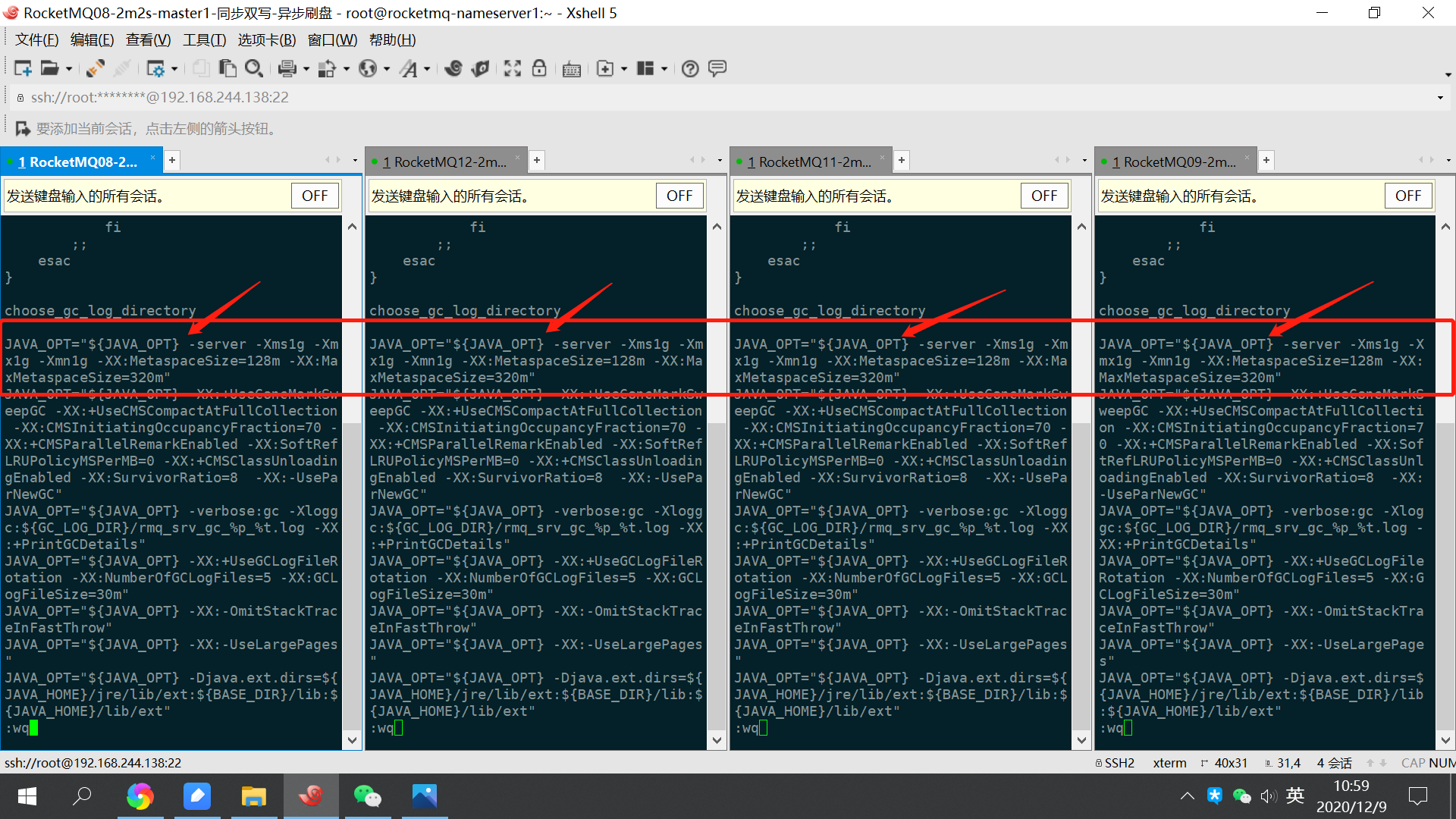Close the RocketMQ09-2m... tab
The height and width of the screenshot is (819, 1456).
[1247, 158]
